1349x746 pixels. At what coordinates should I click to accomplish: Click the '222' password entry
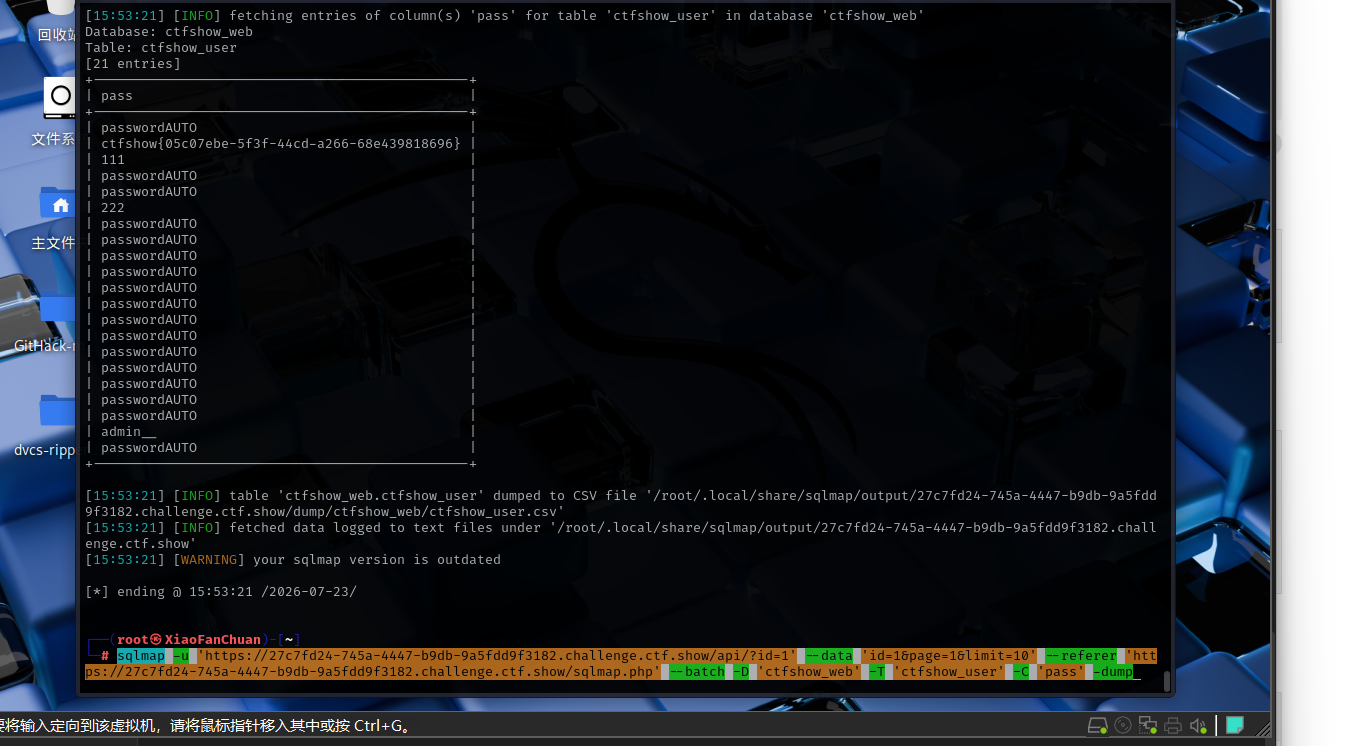[113, 208]
